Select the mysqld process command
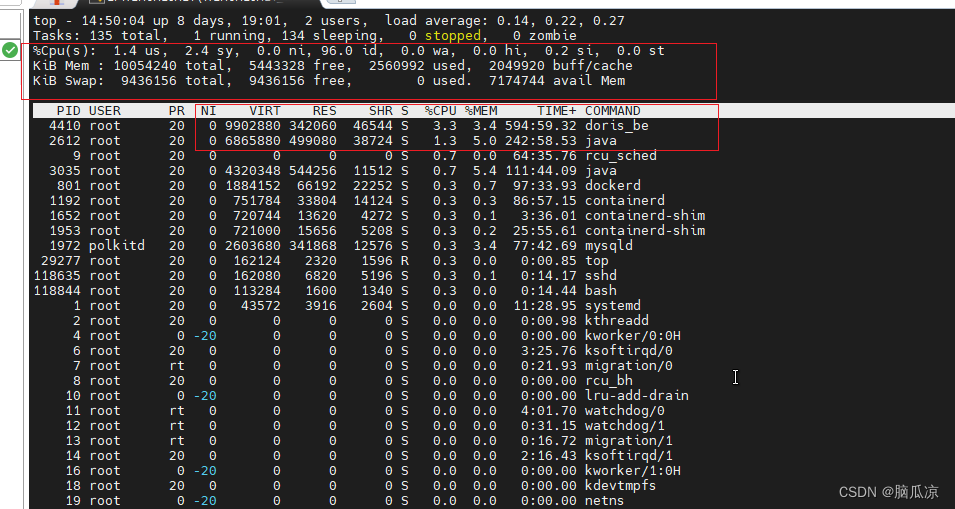Image resolution: width=955 pixels, height=509 pixels. point(608,246)
